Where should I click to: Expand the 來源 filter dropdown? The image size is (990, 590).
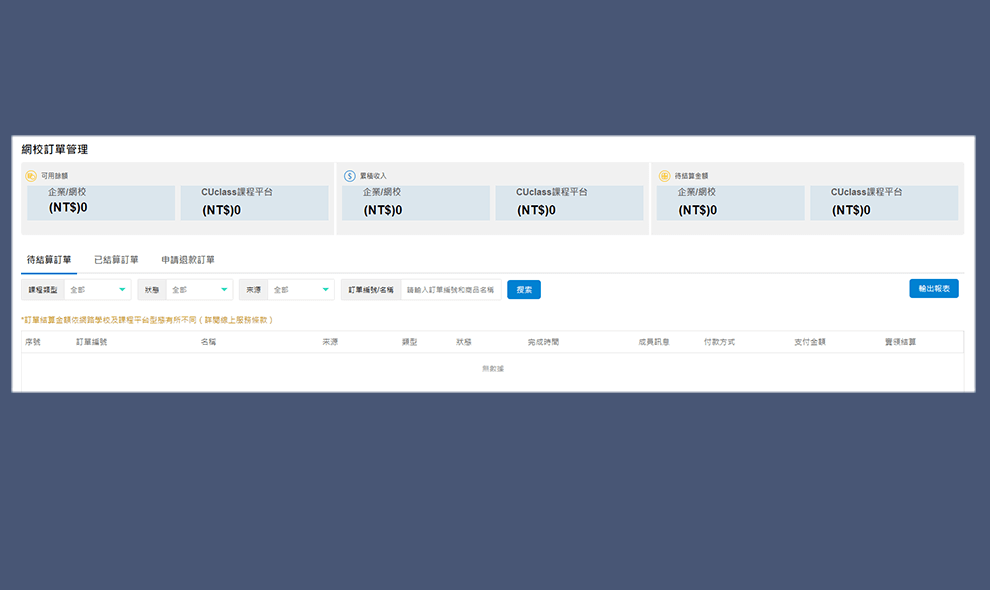300,290
